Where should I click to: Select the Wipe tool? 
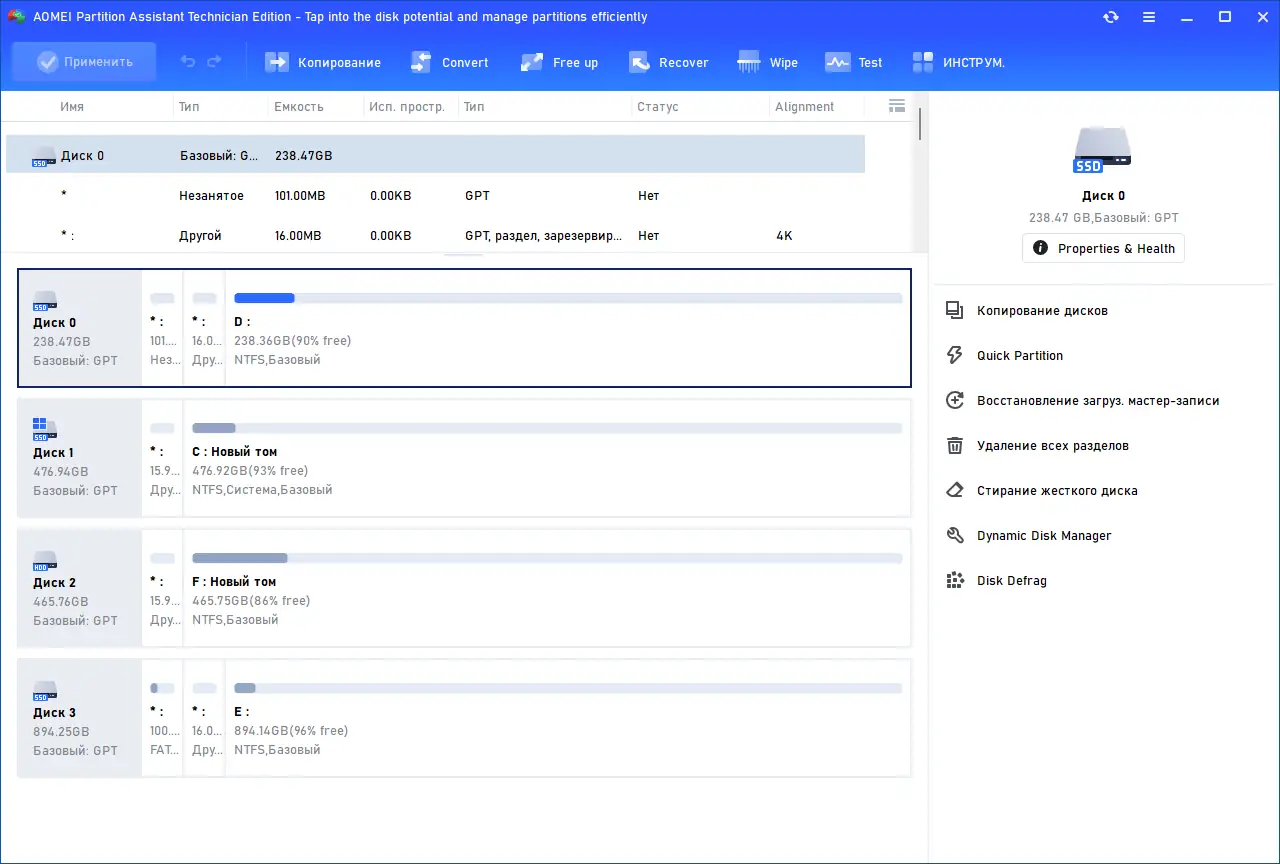(768, 62)
